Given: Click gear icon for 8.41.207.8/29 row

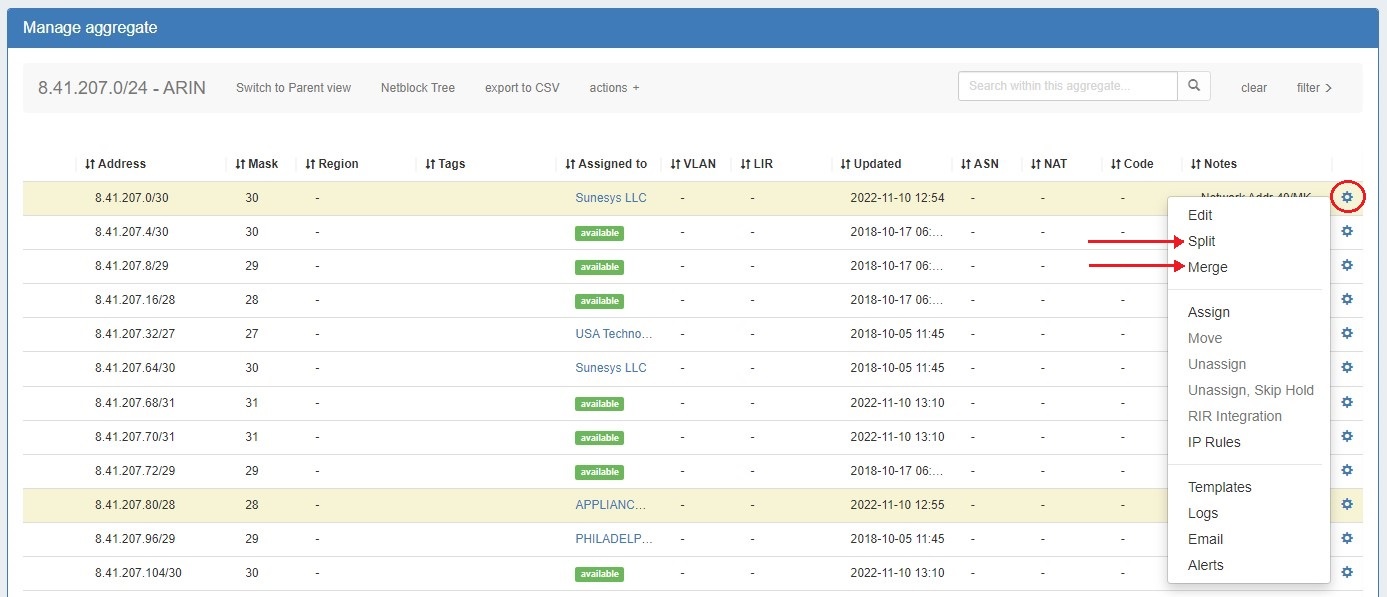Looking at the screenshot, I should coord(1347,266).
